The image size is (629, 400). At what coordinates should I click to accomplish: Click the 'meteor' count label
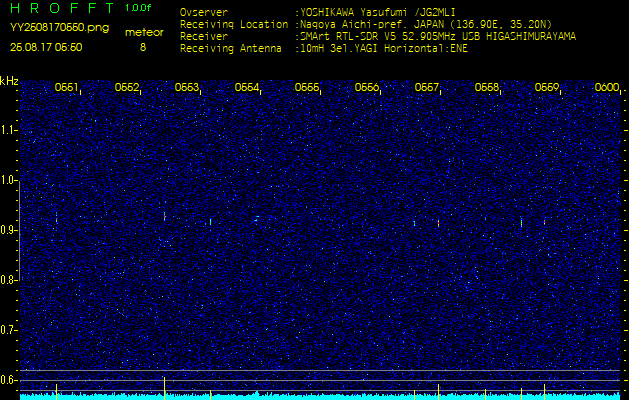(x=144, y=33)
